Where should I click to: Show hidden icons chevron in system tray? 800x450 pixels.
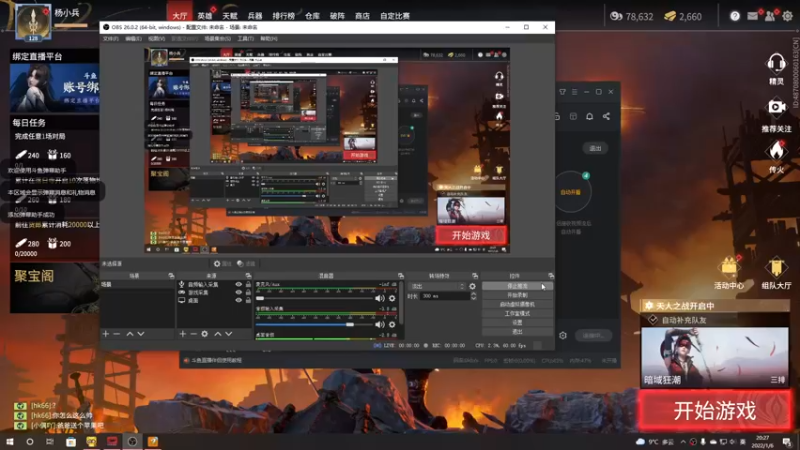[x=683, y=442]
